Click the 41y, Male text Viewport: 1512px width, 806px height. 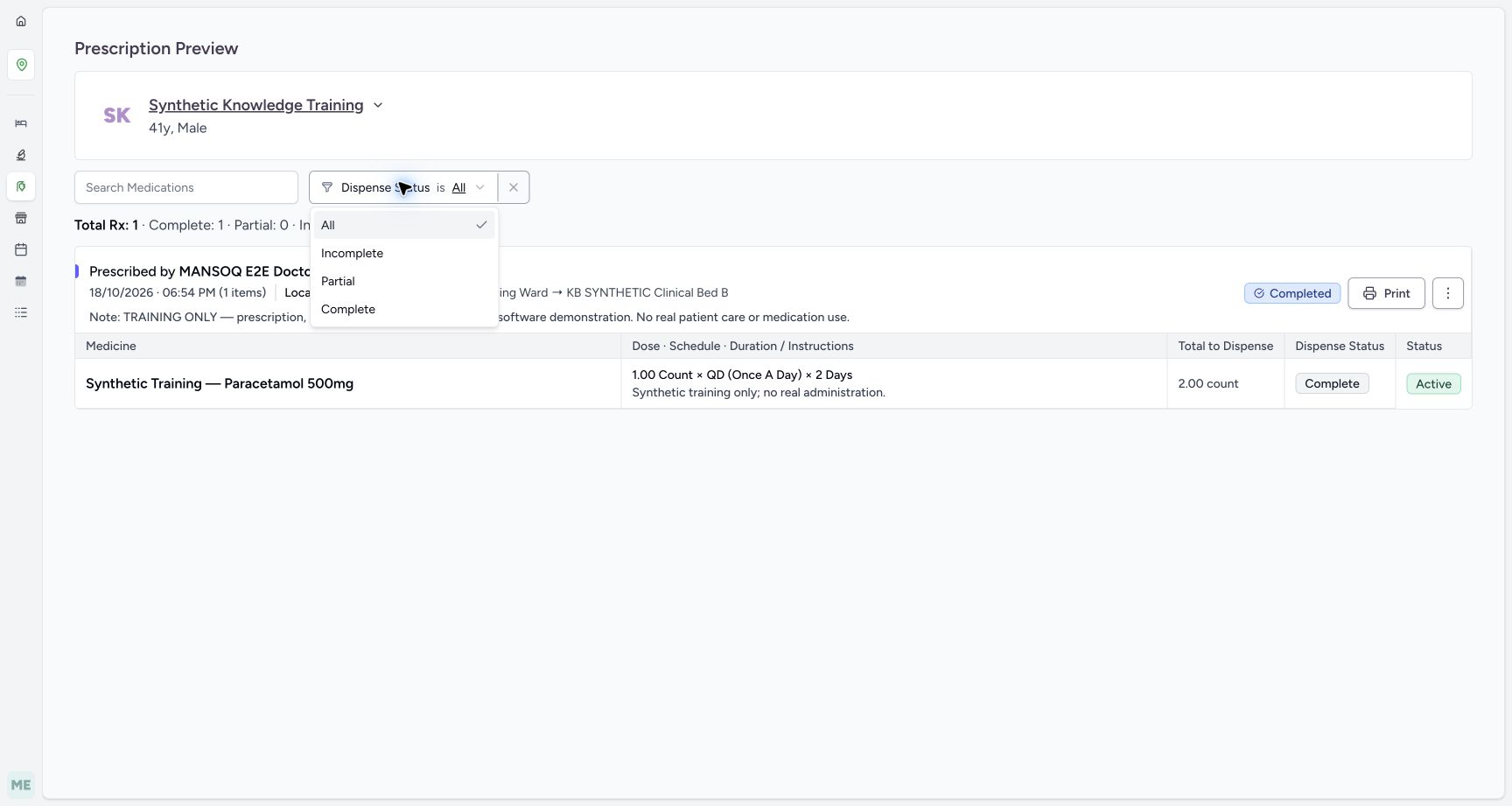click(178, 128)
